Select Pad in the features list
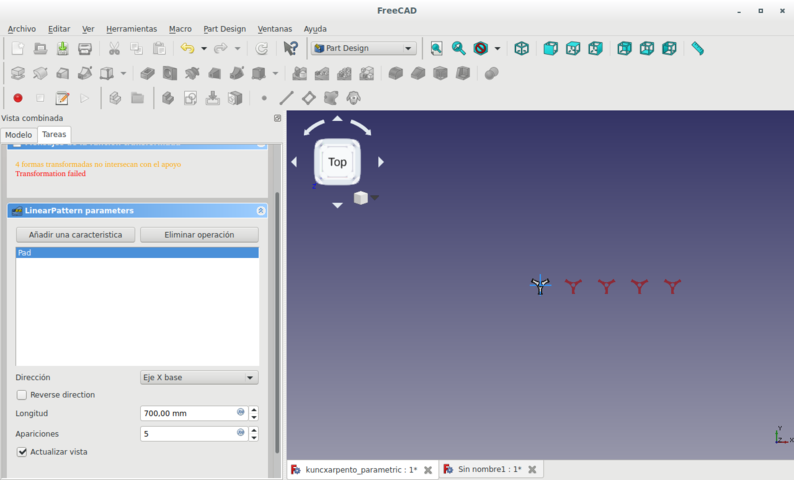This screenshot has width=794, height=480. pyautogui.click(x=137, y=253)
